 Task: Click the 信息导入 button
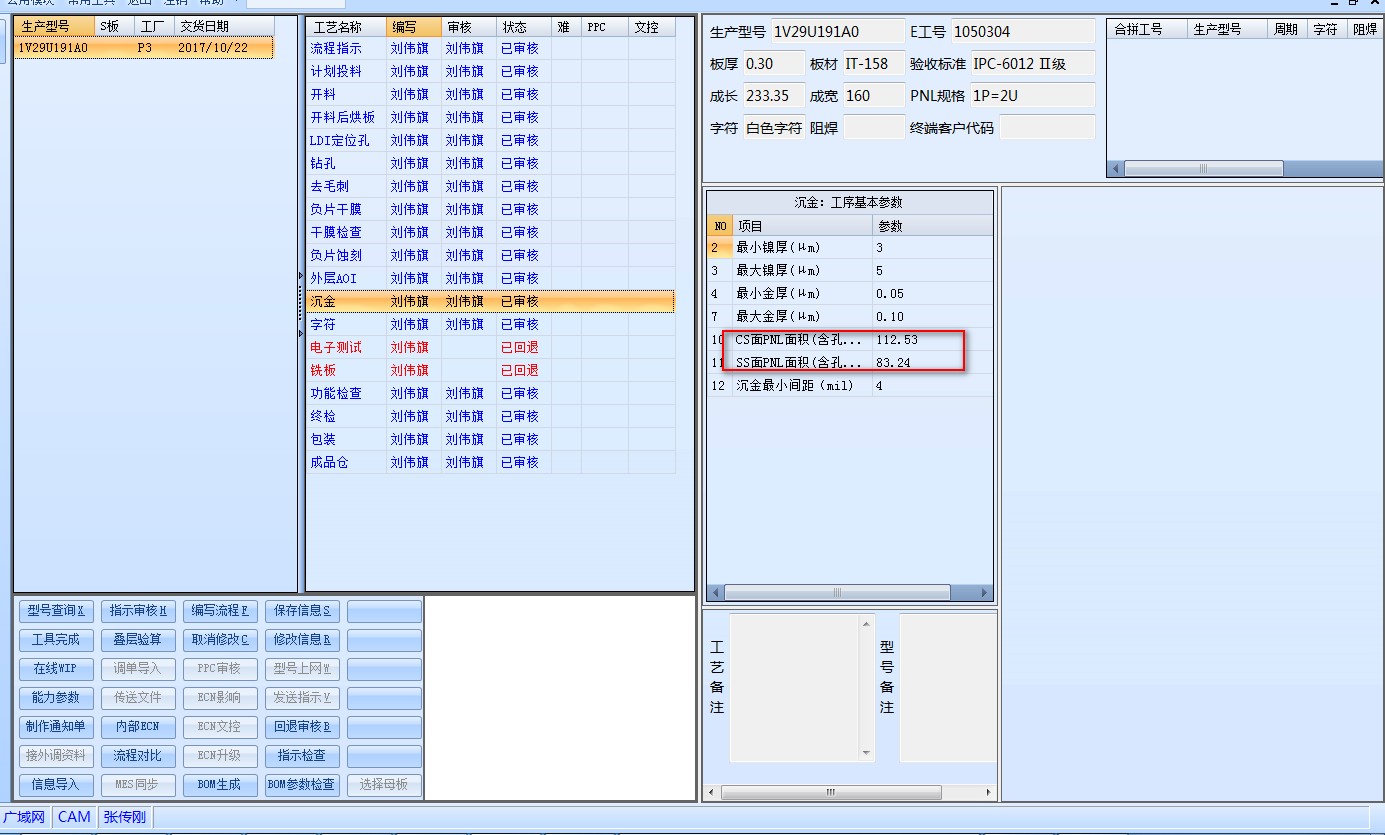[x=56, y=785]
